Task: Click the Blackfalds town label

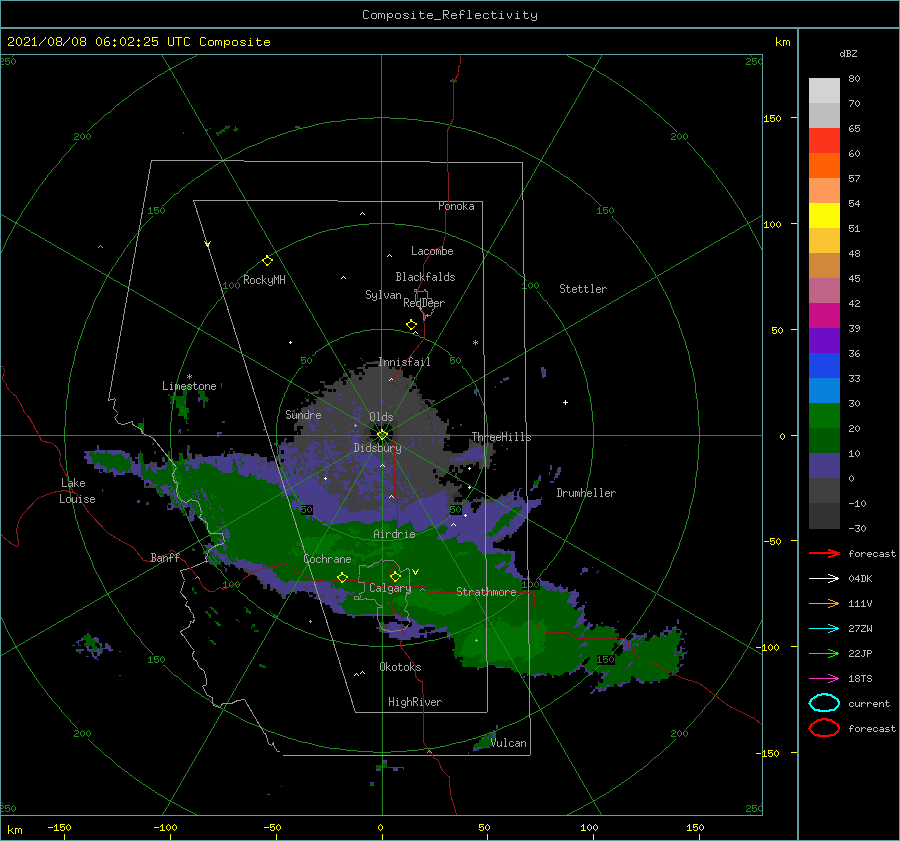Action: (x=425, y=277)
